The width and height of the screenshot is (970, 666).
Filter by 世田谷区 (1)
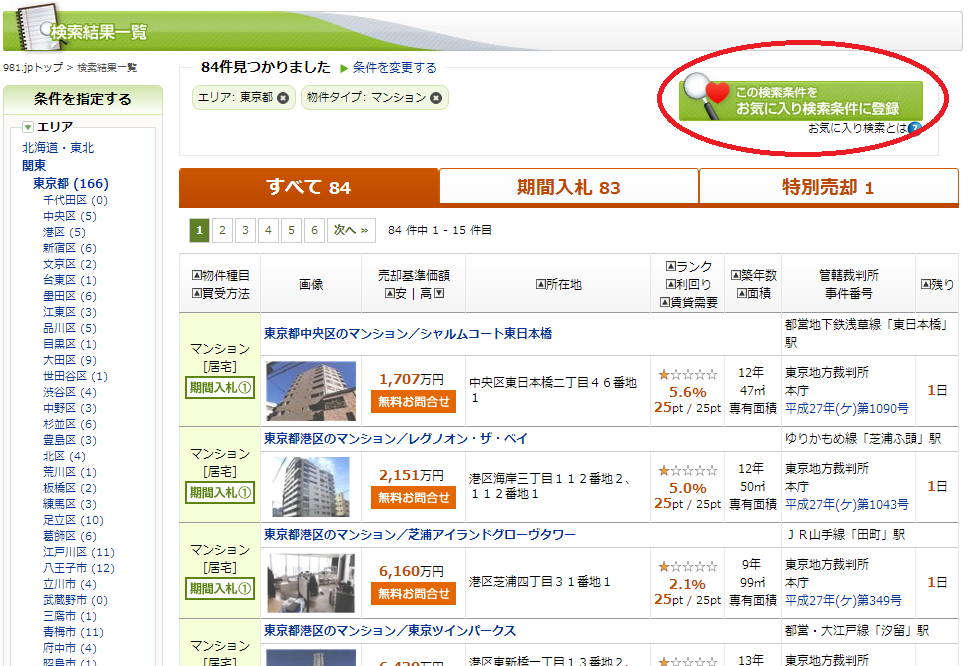tap(75, 376)
